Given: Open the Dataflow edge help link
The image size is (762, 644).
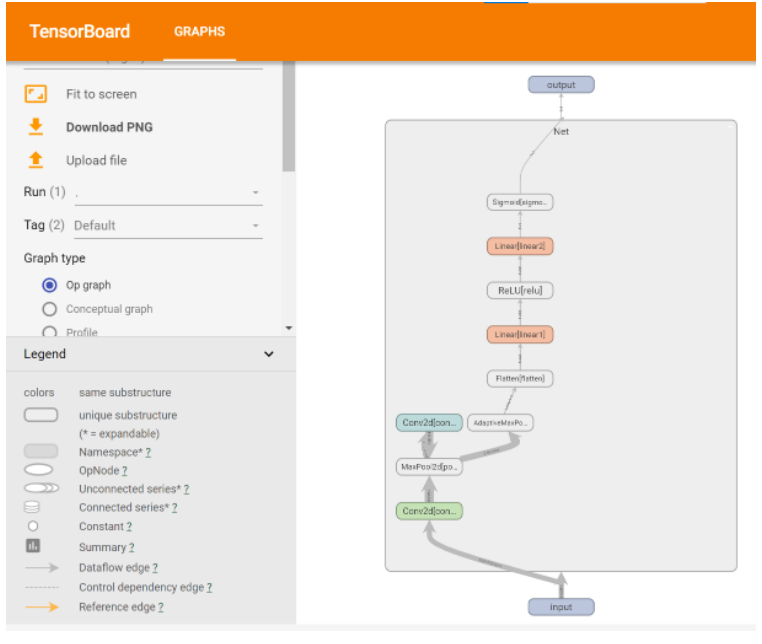Looking at the screenshot, I should click(155, 568).
